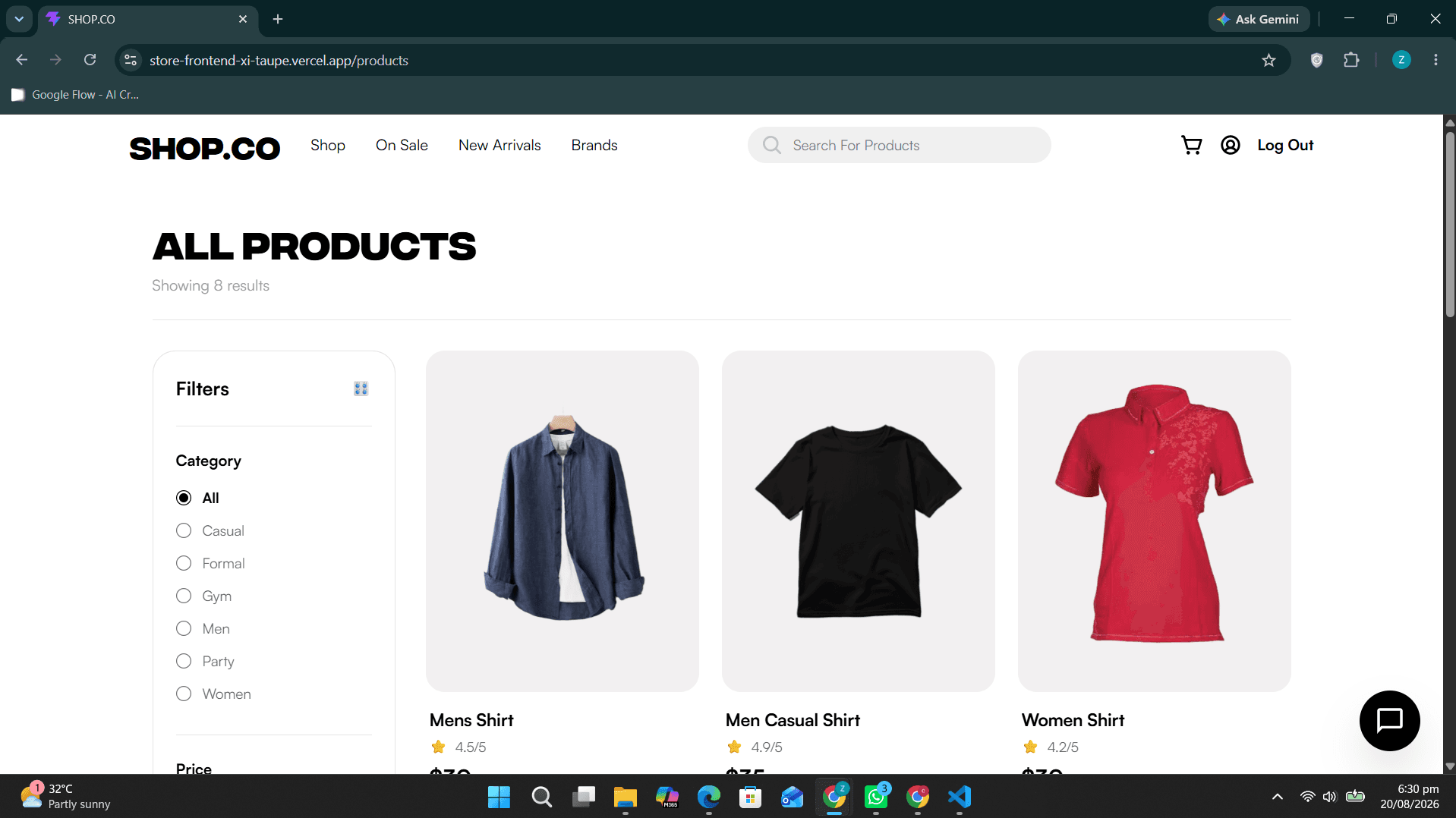1456x818 pixels.
Task: Show hidden system tray icons
Action: click(x=1277, y=797)
